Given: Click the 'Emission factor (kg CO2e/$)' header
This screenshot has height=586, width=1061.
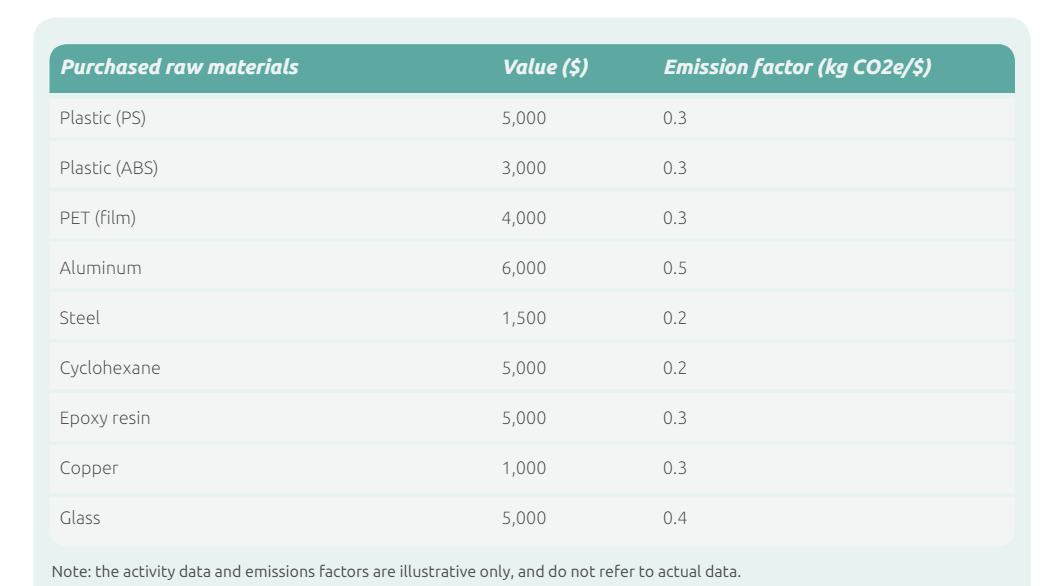Looking at the screenshot, I should (x=797, y=67).
